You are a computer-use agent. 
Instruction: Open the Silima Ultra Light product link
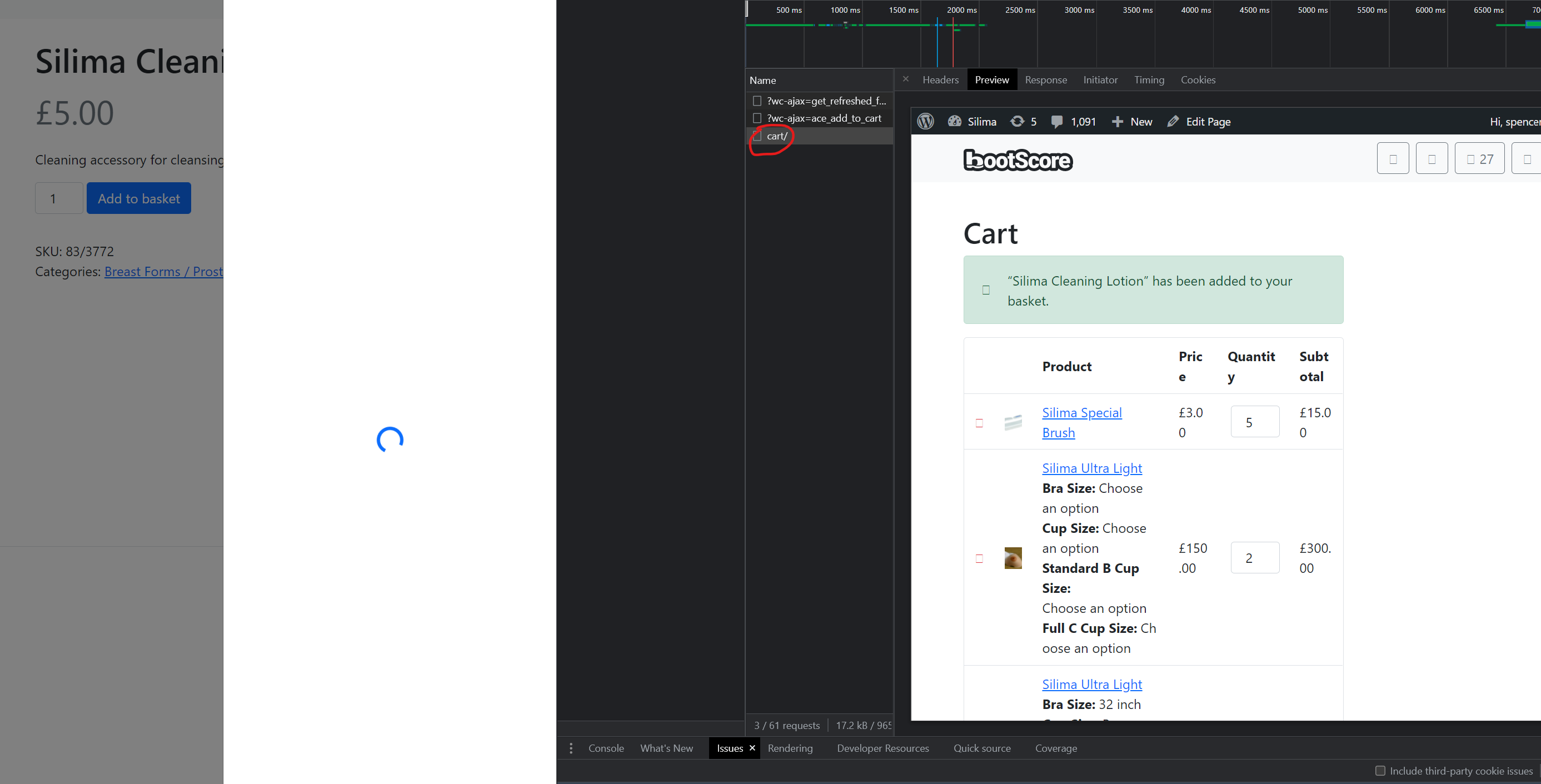point(1092,468)
